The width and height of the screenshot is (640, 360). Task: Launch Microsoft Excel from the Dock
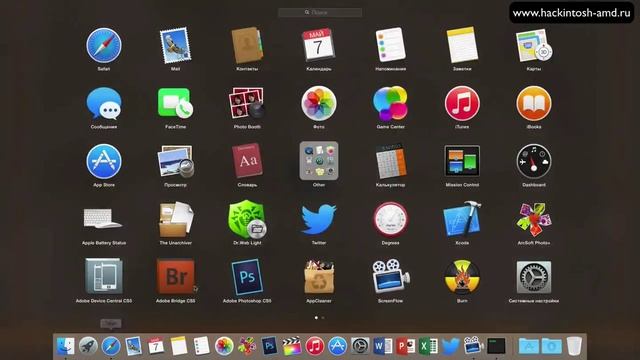[x=428, y=347]
